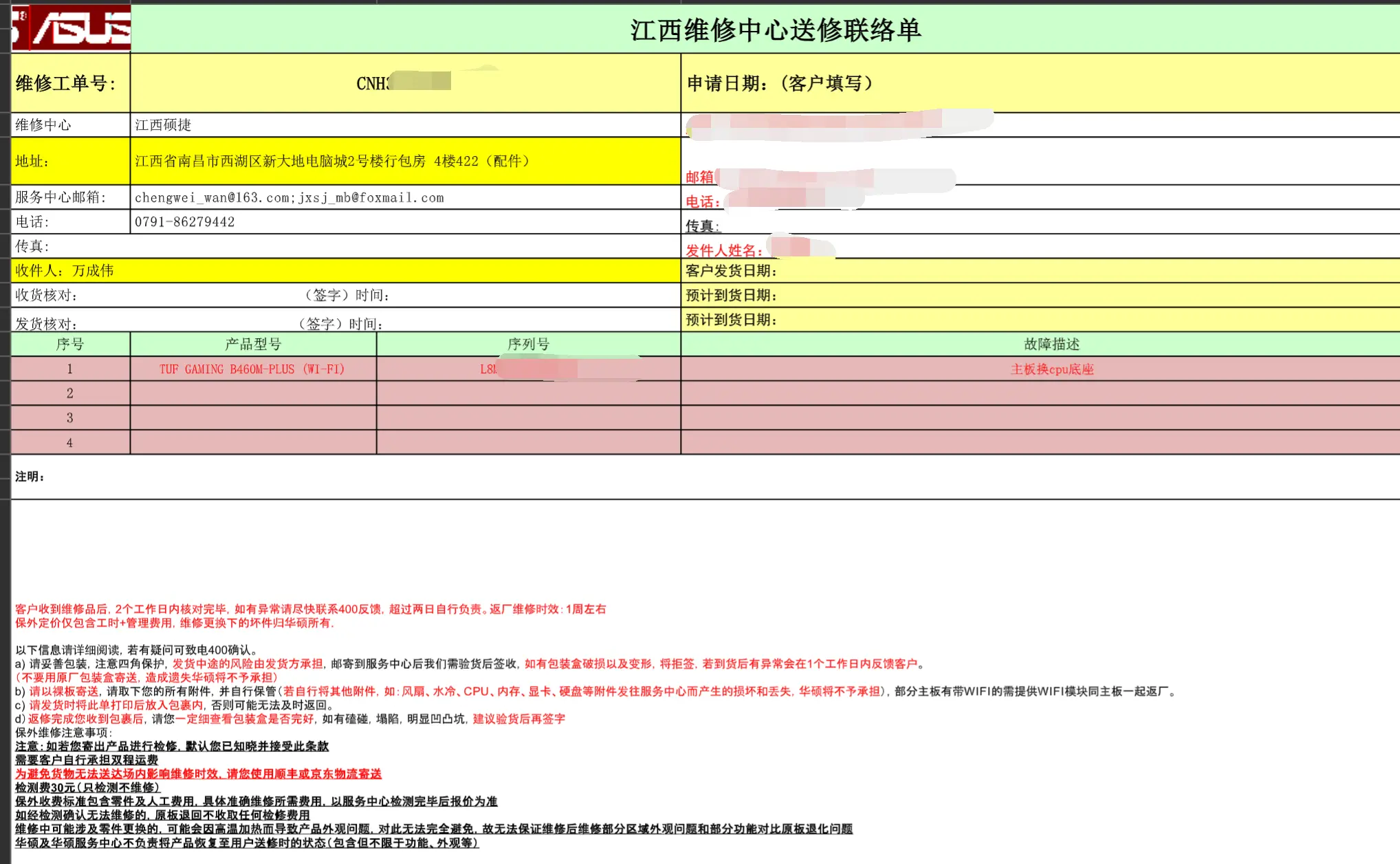Screen dimensions: 1400x864
Task: Click the 发货核对 signature row
Action: pyautogui.click(x=346, y=320)
